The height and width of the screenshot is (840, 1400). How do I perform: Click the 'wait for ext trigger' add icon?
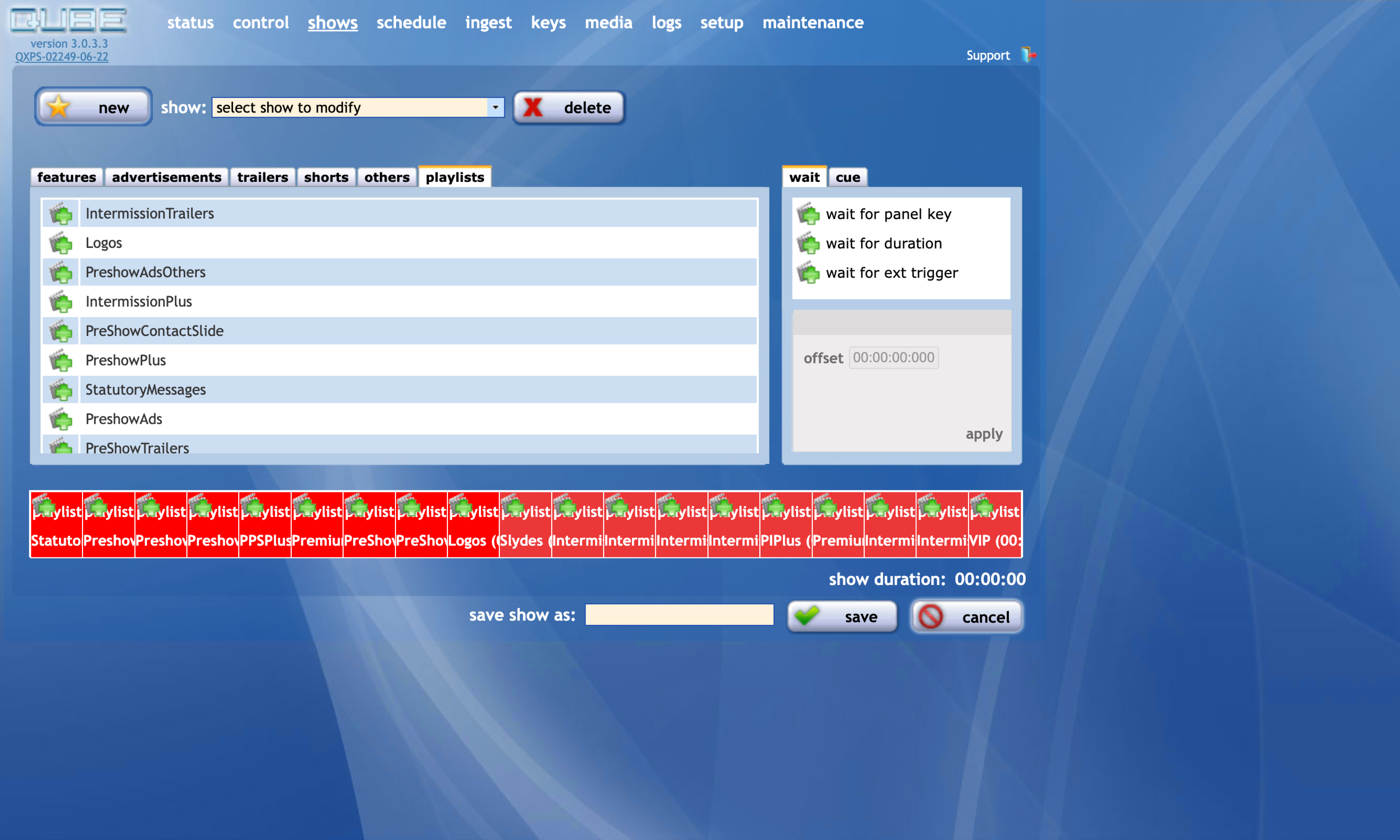(809, 273)
